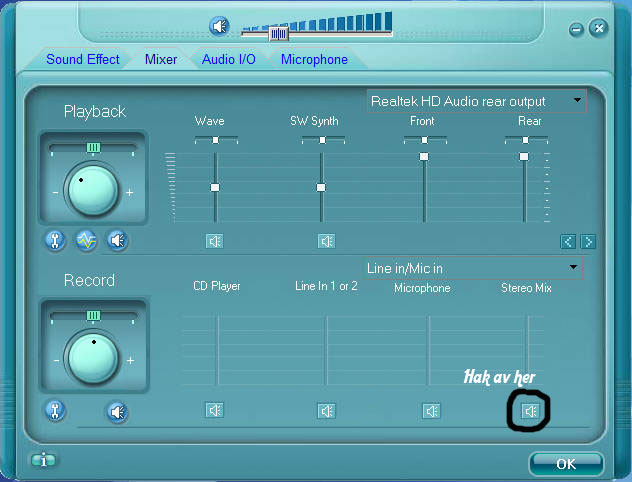
Task: Open Playback wrench settings icon
Action: pyautogui.click(x=55, y=241)
